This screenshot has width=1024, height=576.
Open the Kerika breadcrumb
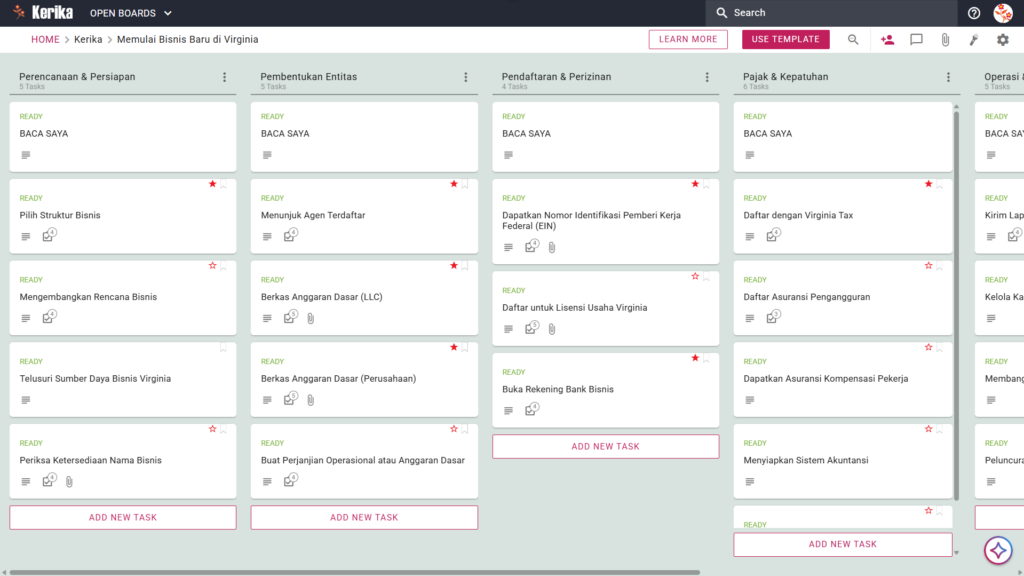click(88, 39)
